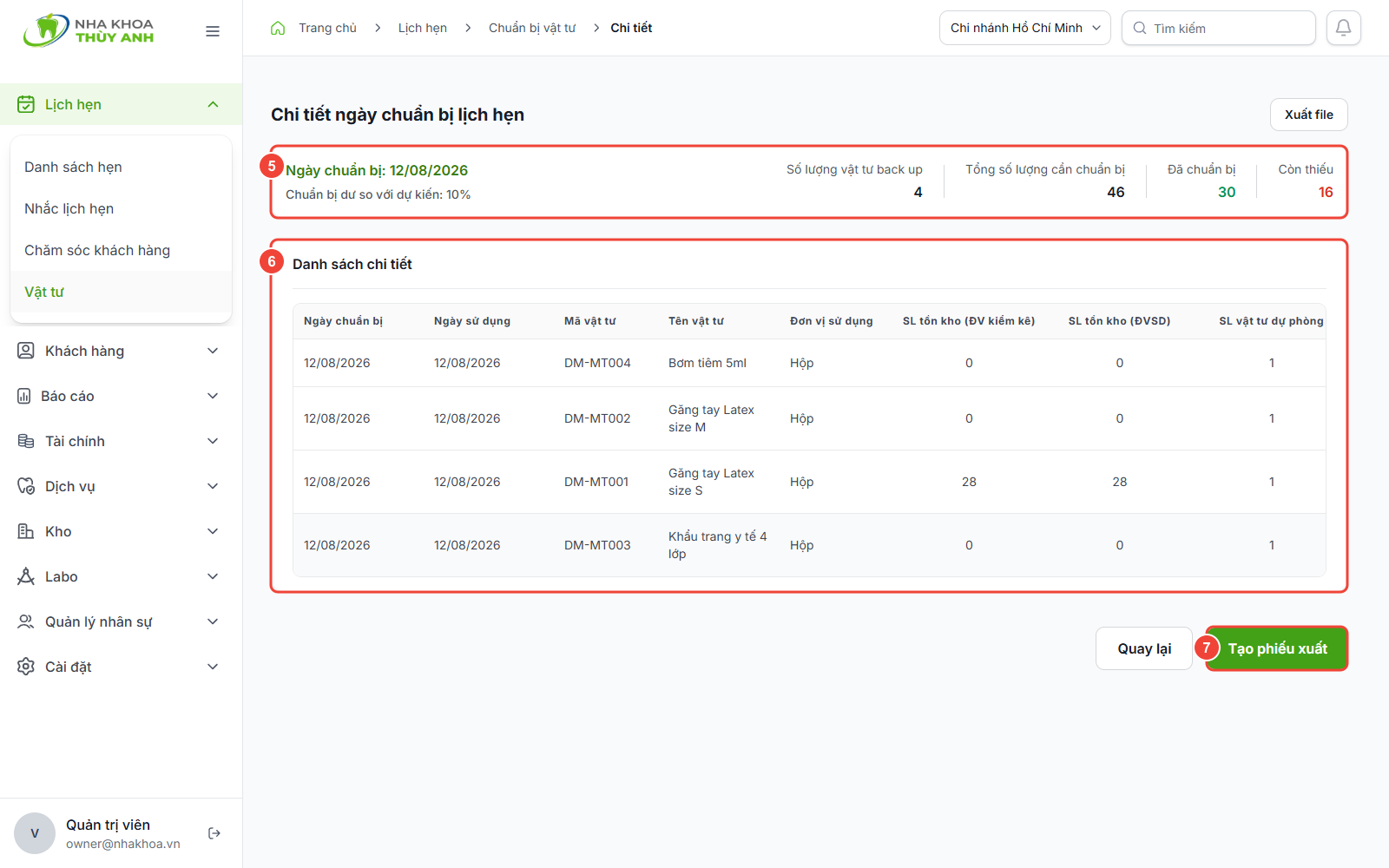The height and width of the screenshot is (868, 1389).
Task: Expand the Kho chevron
Action: tap(213, 531)
